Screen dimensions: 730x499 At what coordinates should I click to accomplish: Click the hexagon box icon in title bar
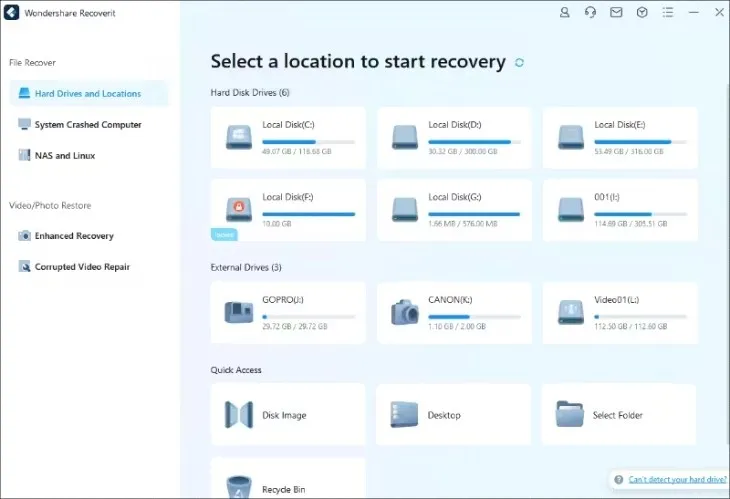[x=642, y=13]
